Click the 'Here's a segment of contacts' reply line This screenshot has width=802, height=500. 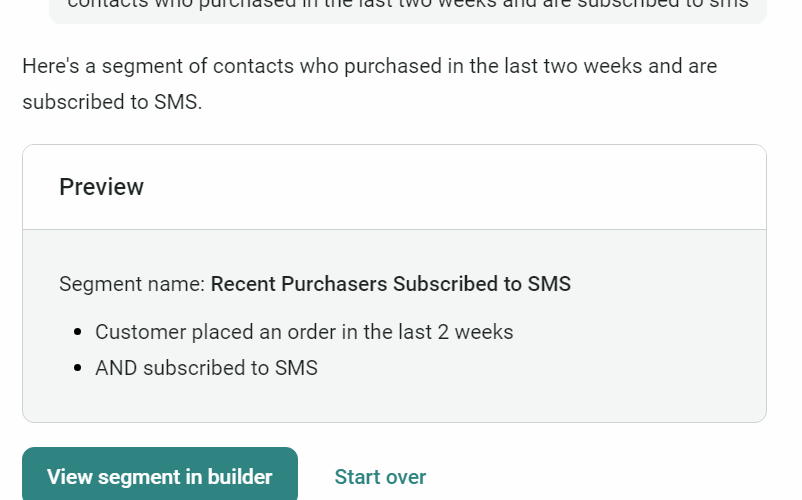pos(369,67)
